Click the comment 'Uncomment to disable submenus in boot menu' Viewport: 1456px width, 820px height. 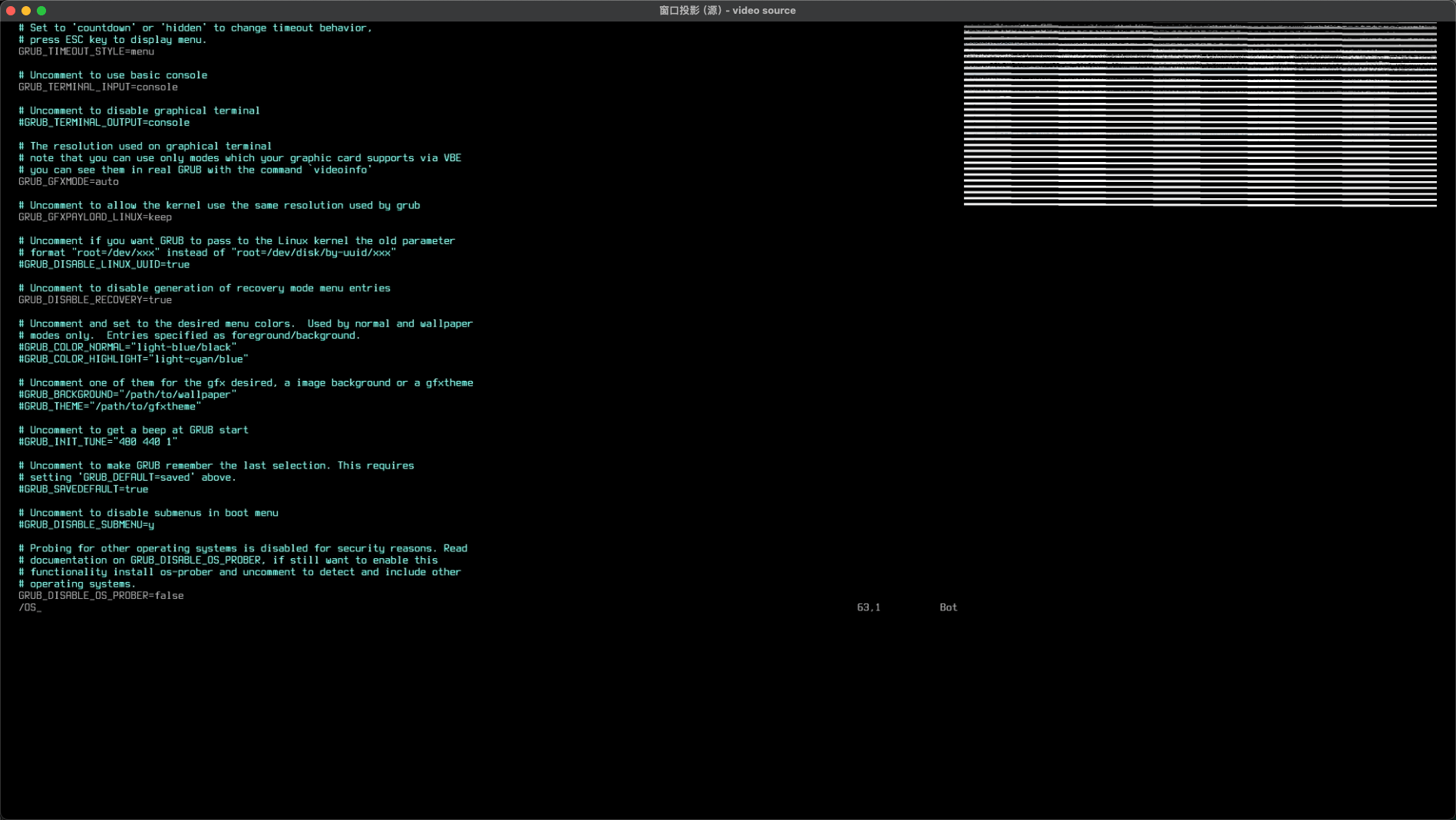148,513
